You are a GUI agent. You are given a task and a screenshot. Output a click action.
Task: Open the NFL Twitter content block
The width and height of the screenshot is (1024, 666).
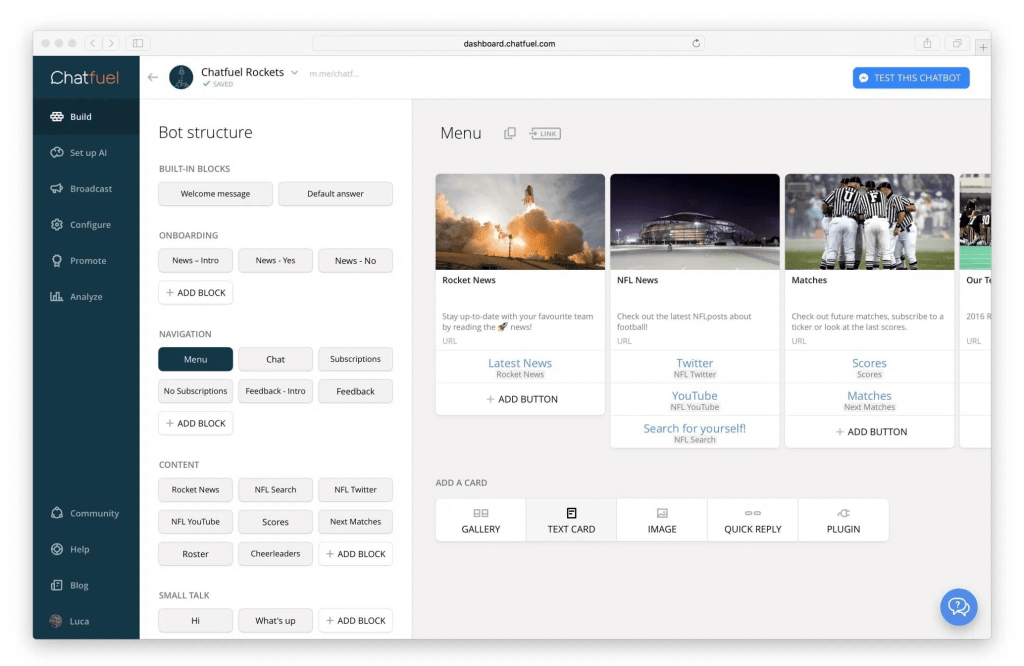[x=355, y=490]
